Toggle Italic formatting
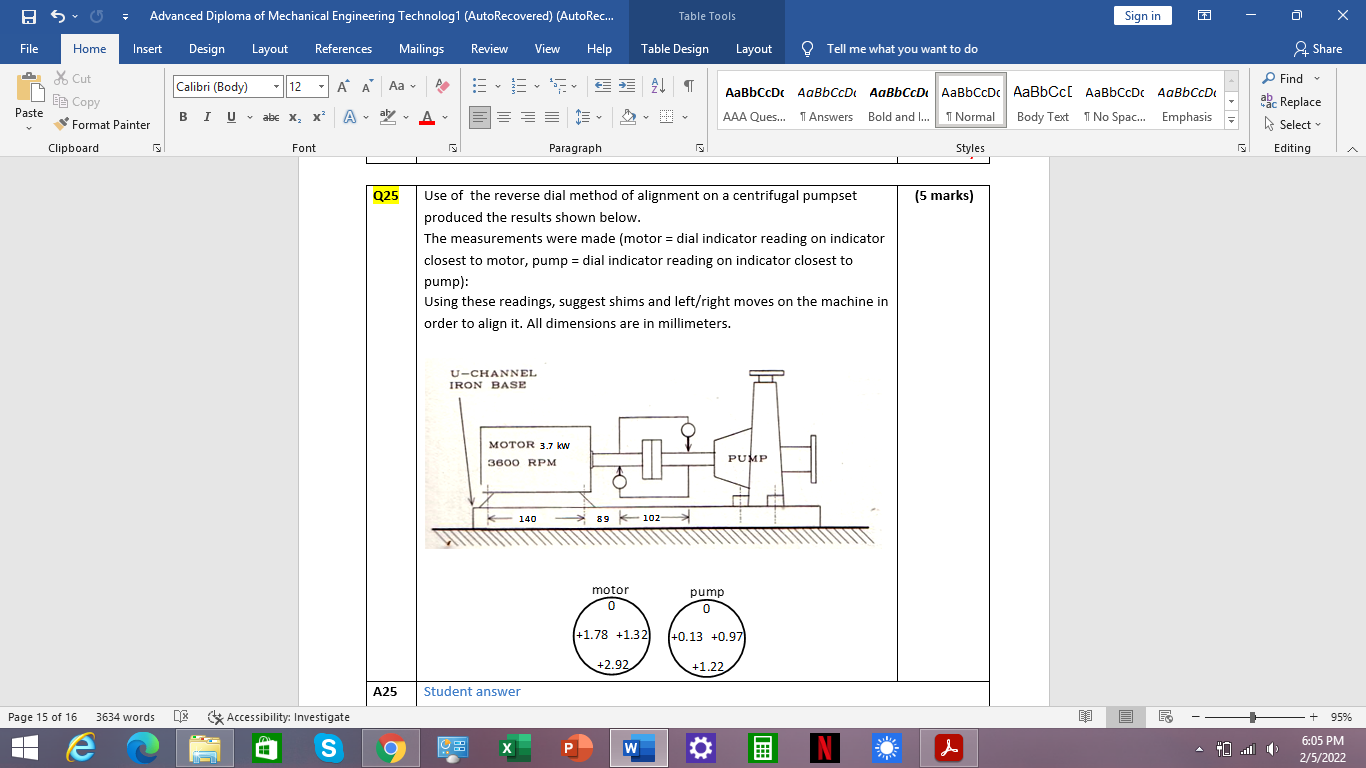This screenshot has width=1366, height=768. (207, 117)
